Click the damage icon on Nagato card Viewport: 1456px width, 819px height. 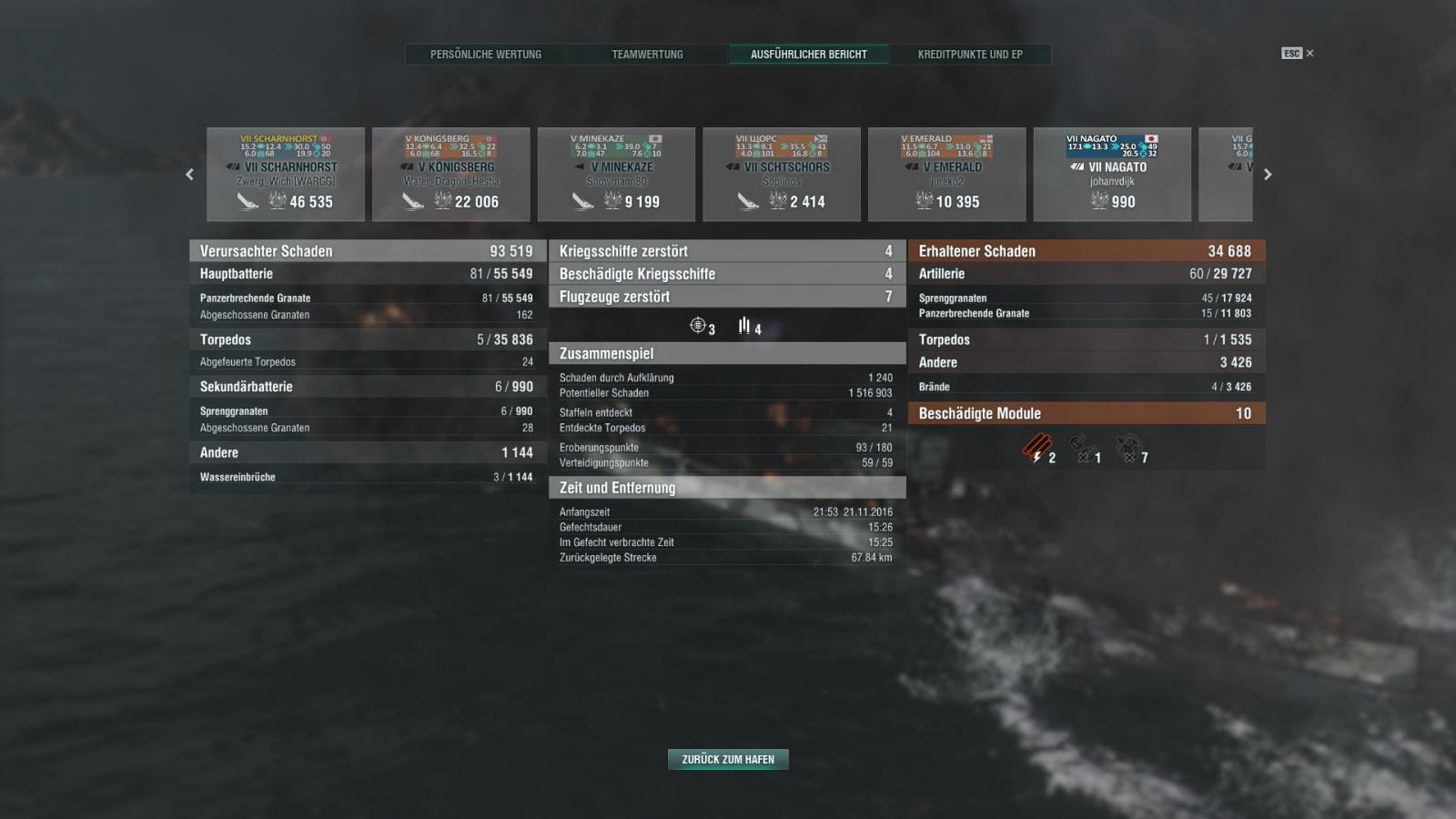pyautogui.click(x=1099, y=201)
